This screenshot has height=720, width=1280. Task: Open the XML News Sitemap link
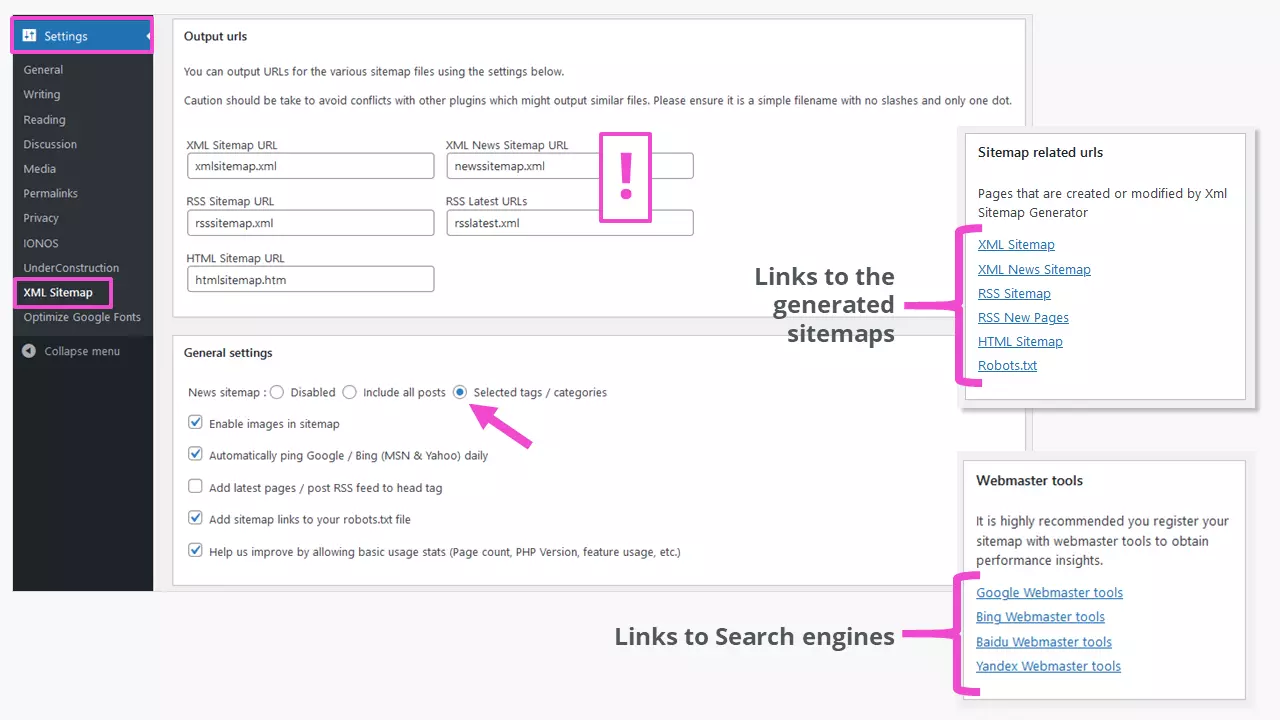click(1034, 269)
